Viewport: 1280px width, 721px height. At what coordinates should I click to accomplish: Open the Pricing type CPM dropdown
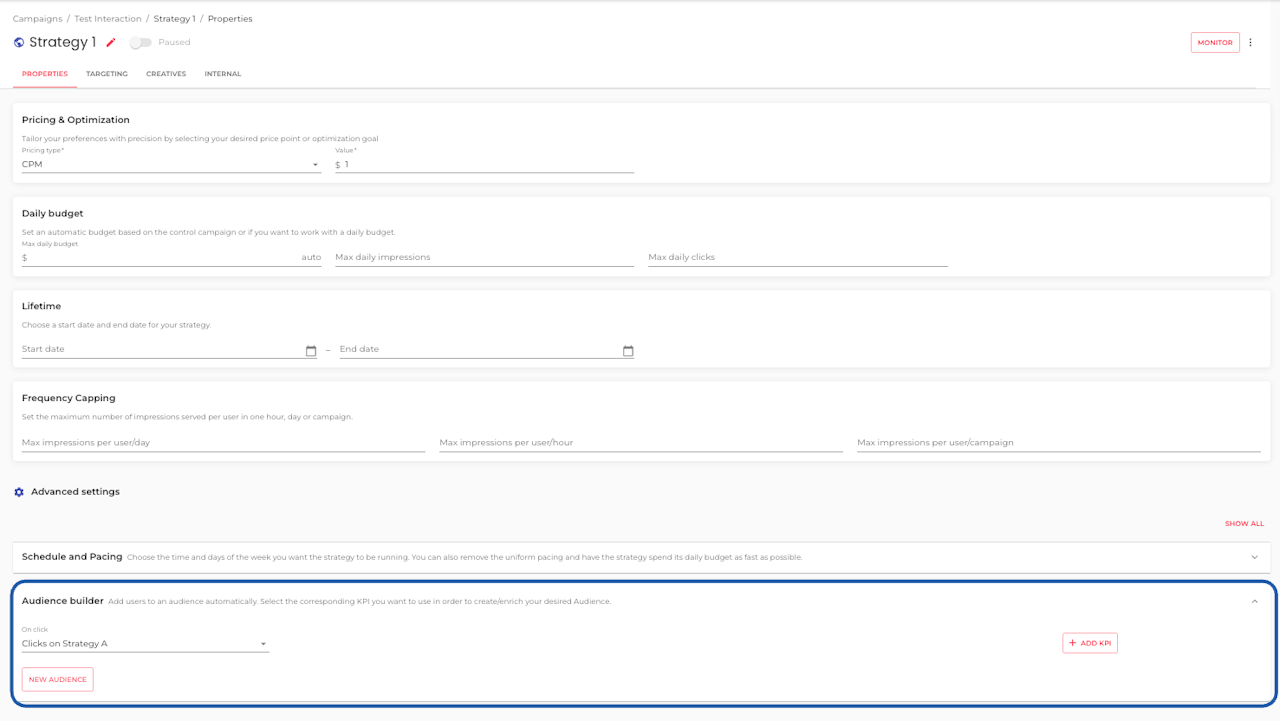[x=171, y=164]
